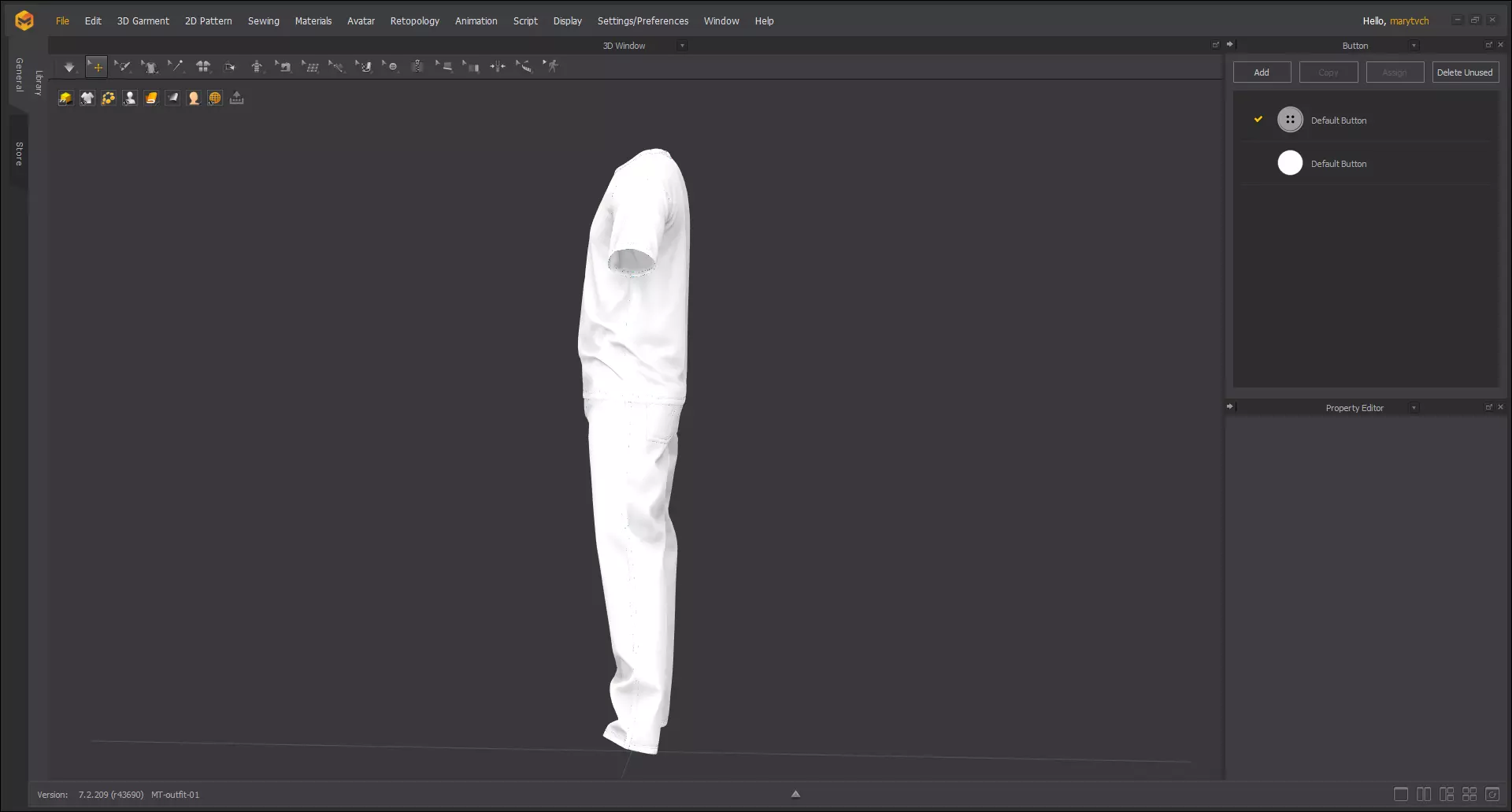Open the 3D Window title dropdown

pos(683,46)
